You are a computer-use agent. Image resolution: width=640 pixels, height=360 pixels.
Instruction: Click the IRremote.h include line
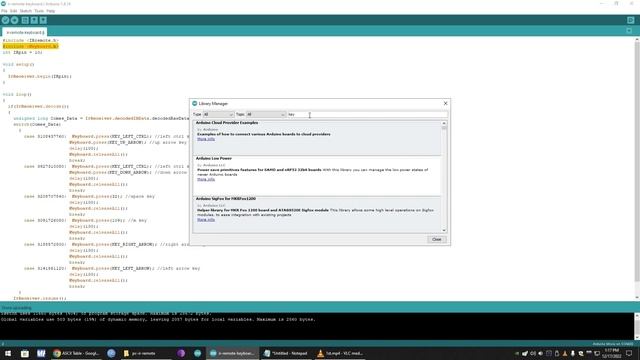[x=31, y=40]
